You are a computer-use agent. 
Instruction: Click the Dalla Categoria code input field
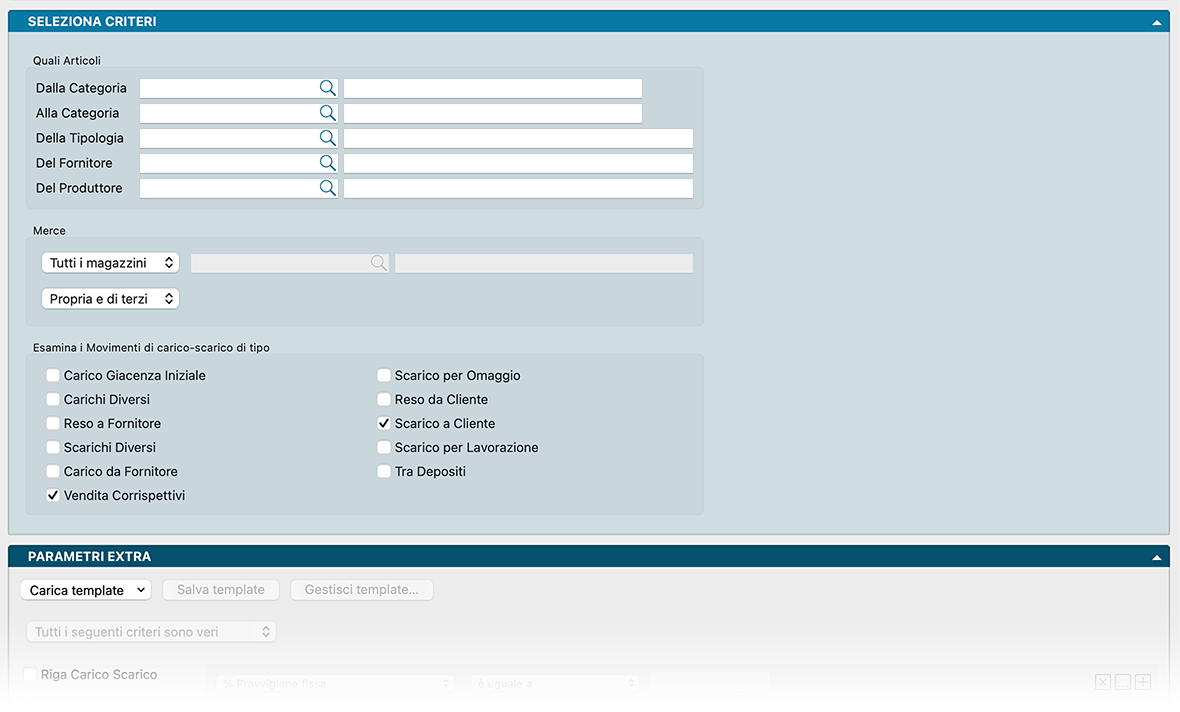coord(228,88)
